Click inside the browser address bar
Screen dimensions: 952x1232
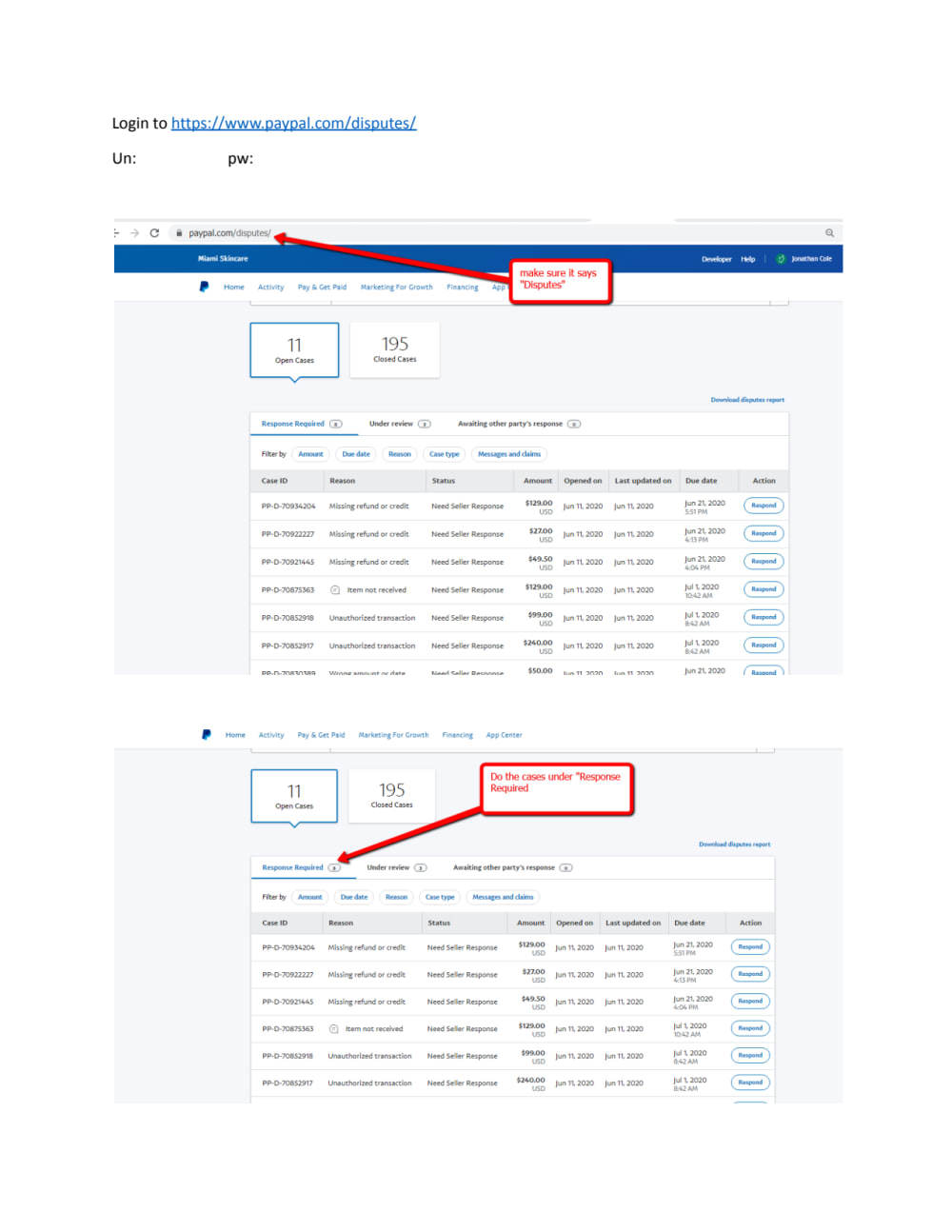(x=381, y=232)
